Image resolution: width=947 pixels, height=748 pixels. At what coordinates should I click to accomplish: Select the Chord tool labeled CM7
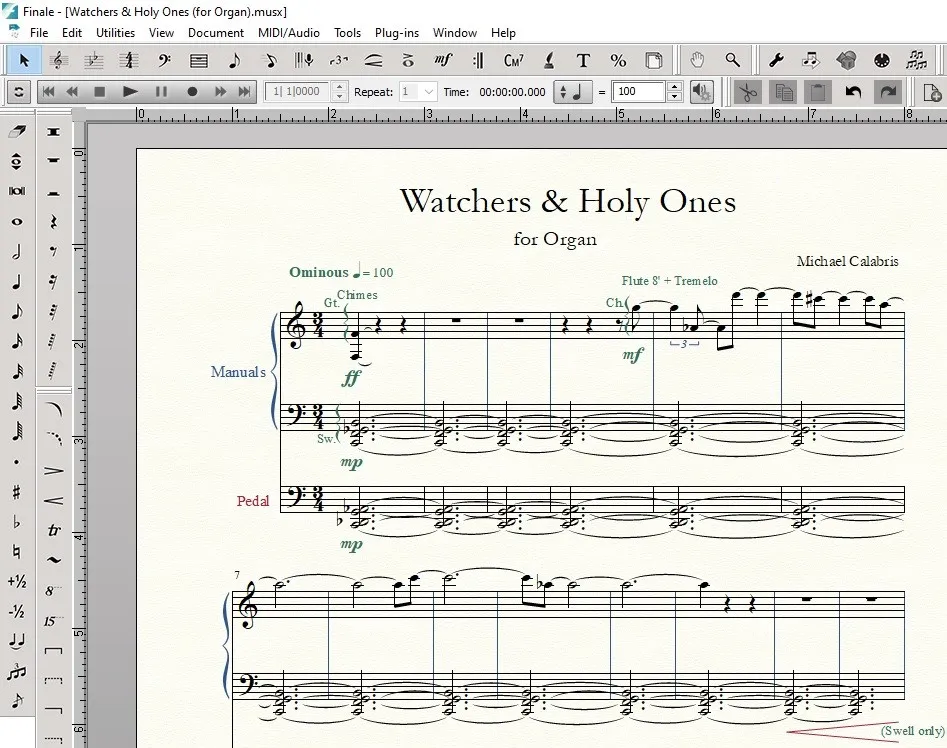[x=513, y=60]
